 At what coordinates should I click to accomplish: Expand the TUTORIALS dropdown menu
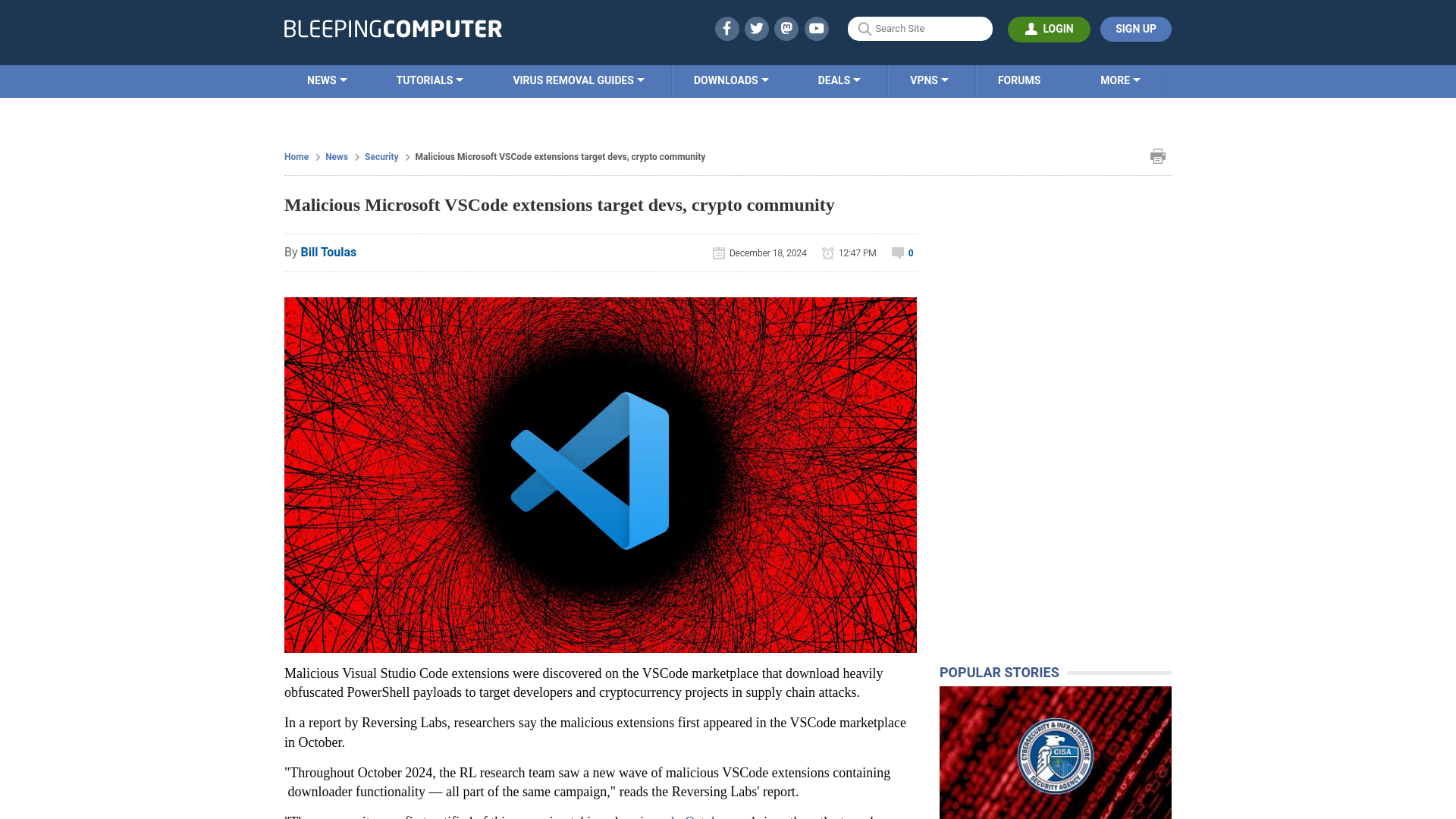[429, 80]
